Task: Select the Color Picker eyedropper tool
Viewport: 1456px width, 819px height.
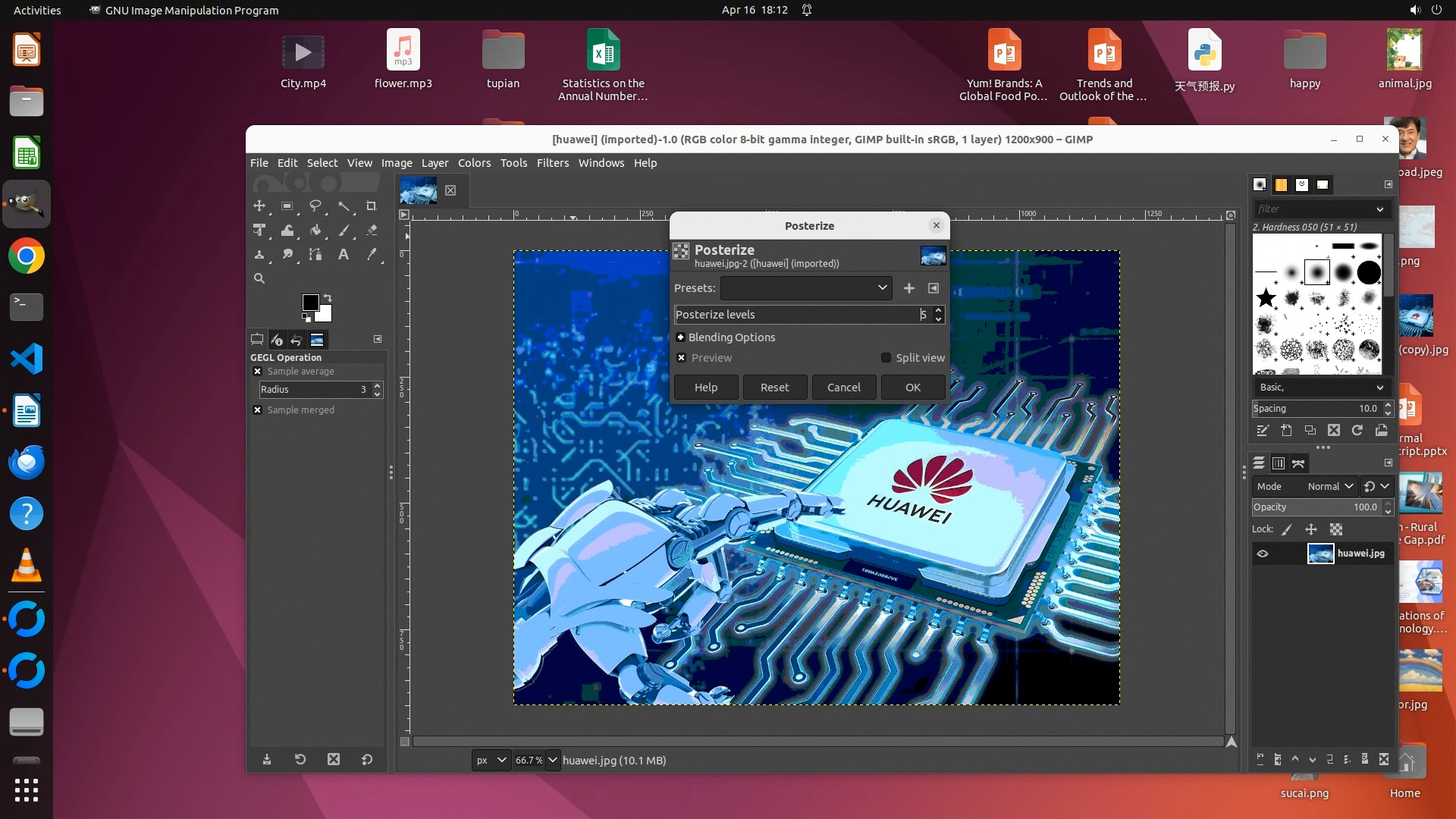Action: coord(372,255)
